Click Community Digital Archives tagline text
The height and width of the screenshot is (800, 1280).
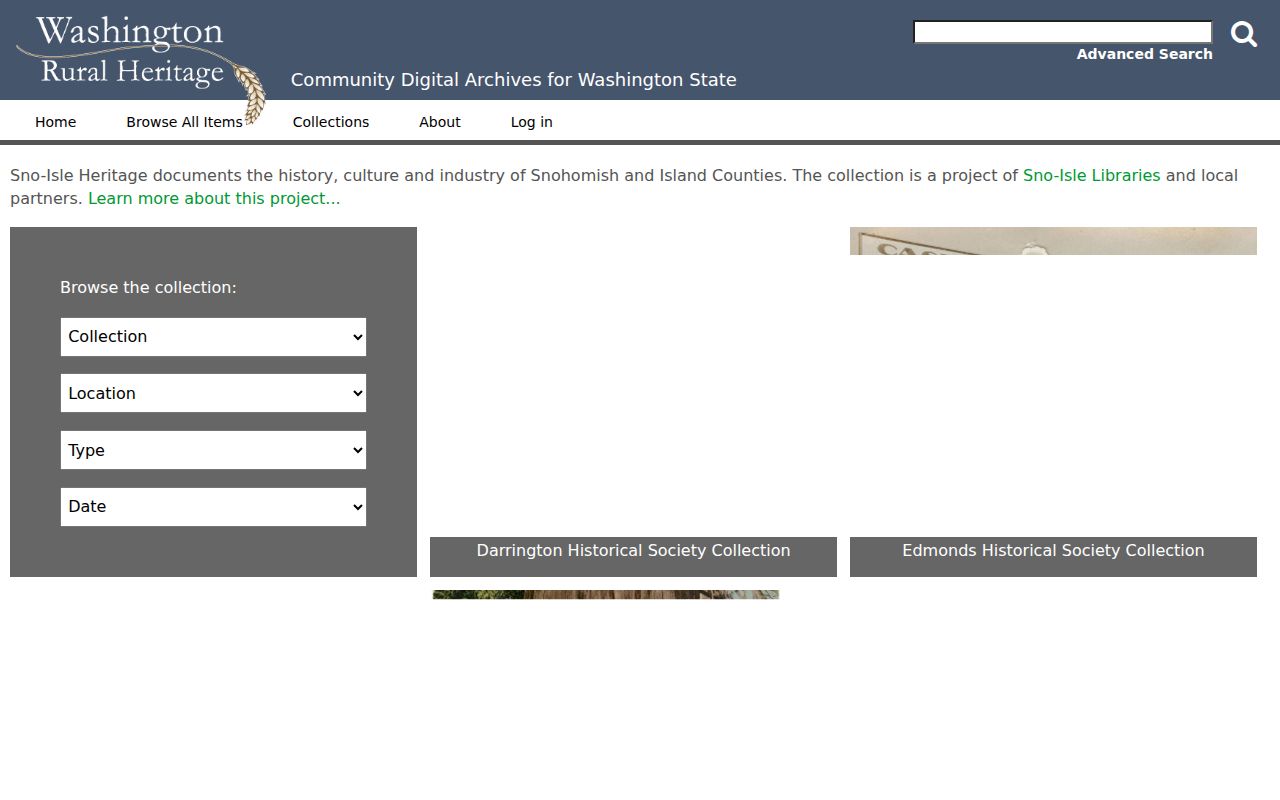pos(514,80)
